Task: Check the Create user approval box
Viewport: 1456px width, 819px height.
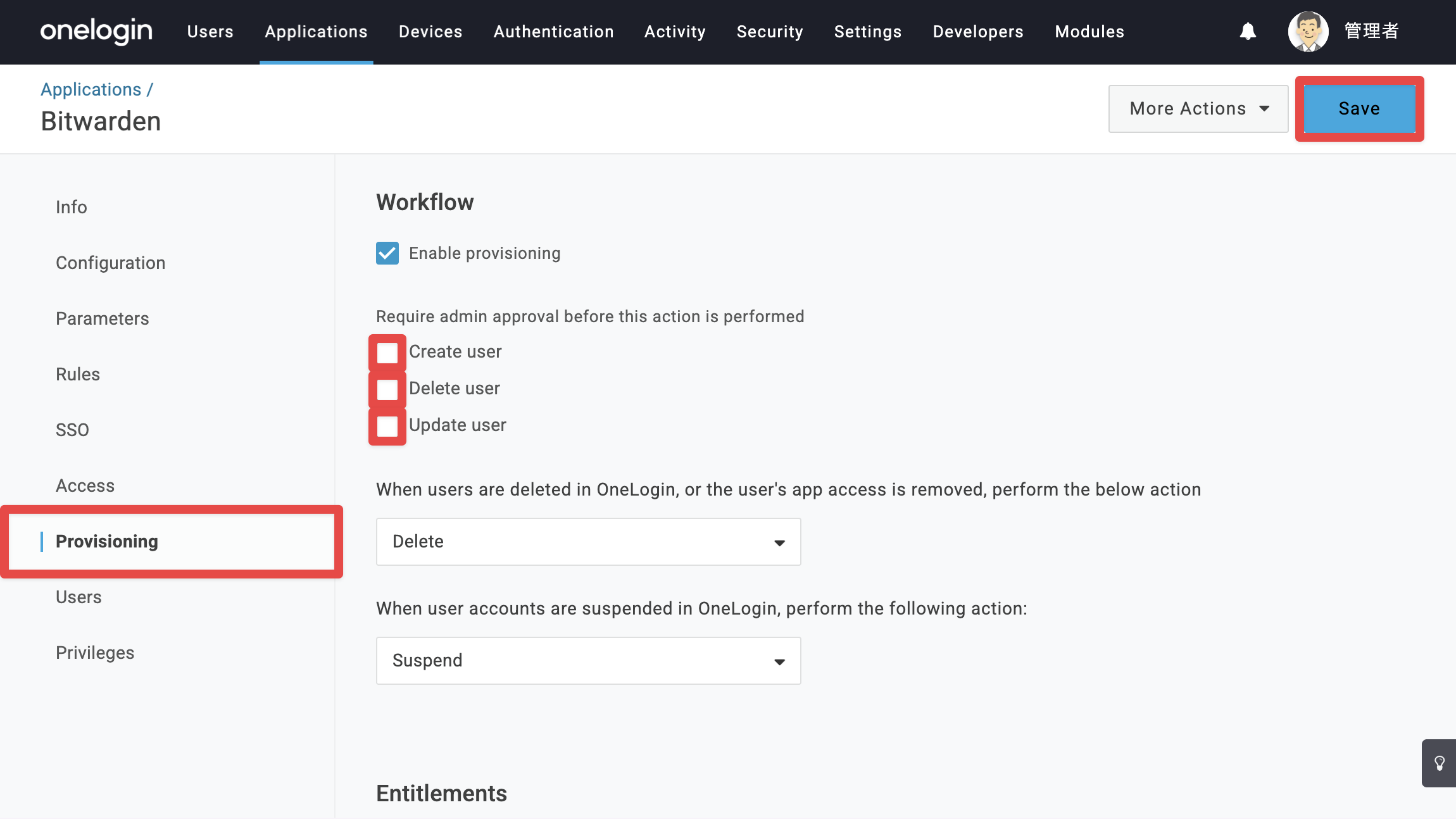Action: pyautogui.click(x=387, y=353)
